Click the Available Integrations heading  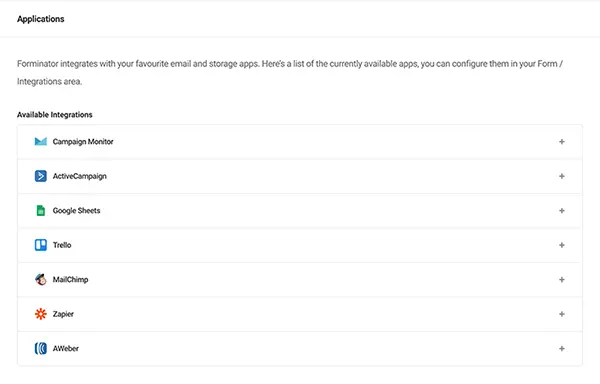pos(55,115)
